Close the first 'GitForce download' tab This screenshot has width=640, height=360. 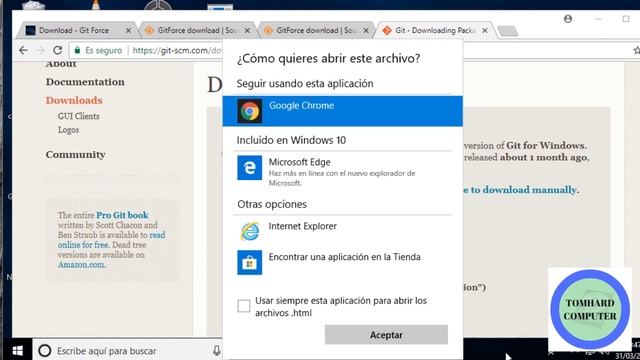click(247, 31)
